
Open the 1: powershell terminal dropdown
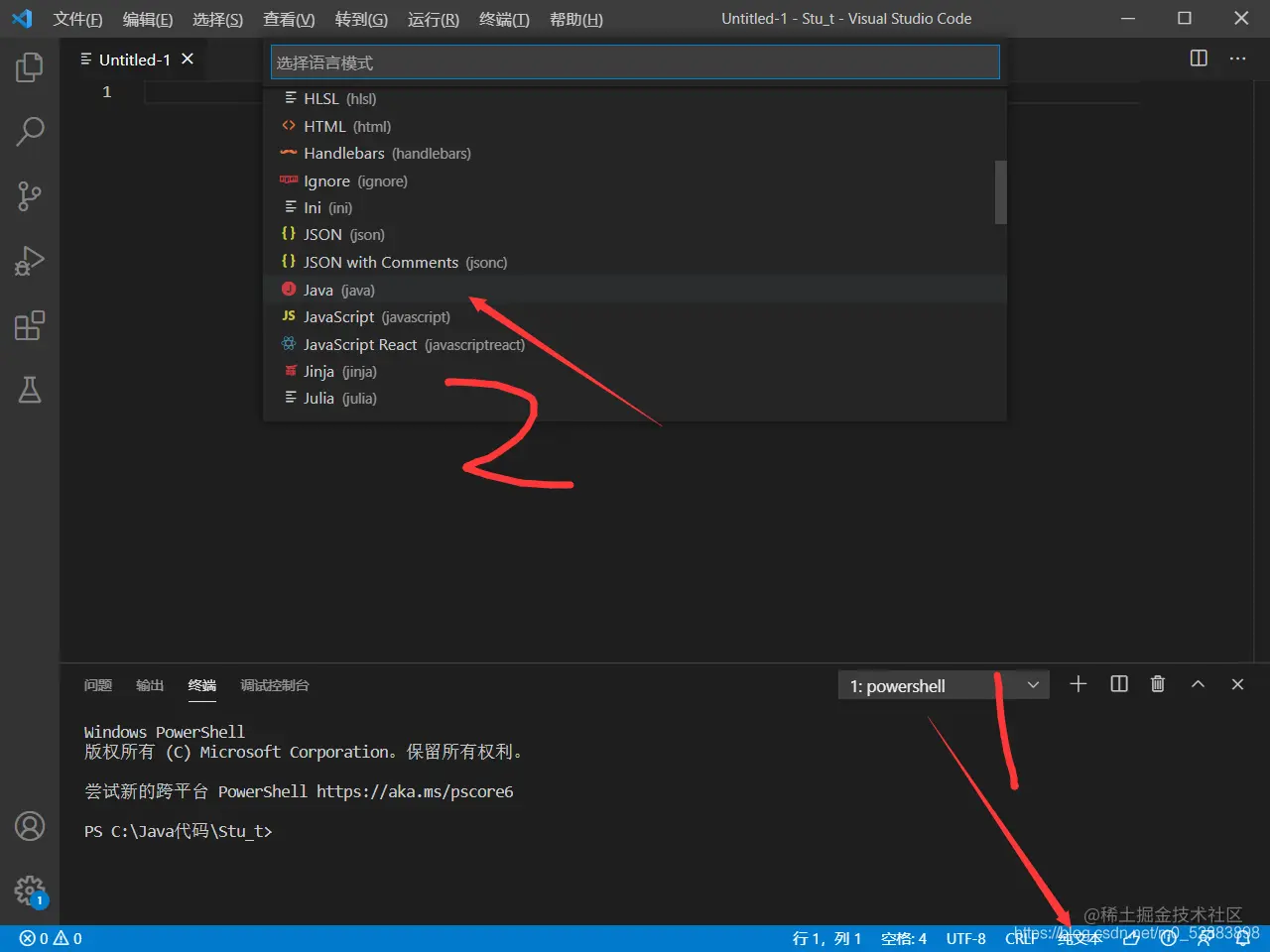click(x=944, y=685)
